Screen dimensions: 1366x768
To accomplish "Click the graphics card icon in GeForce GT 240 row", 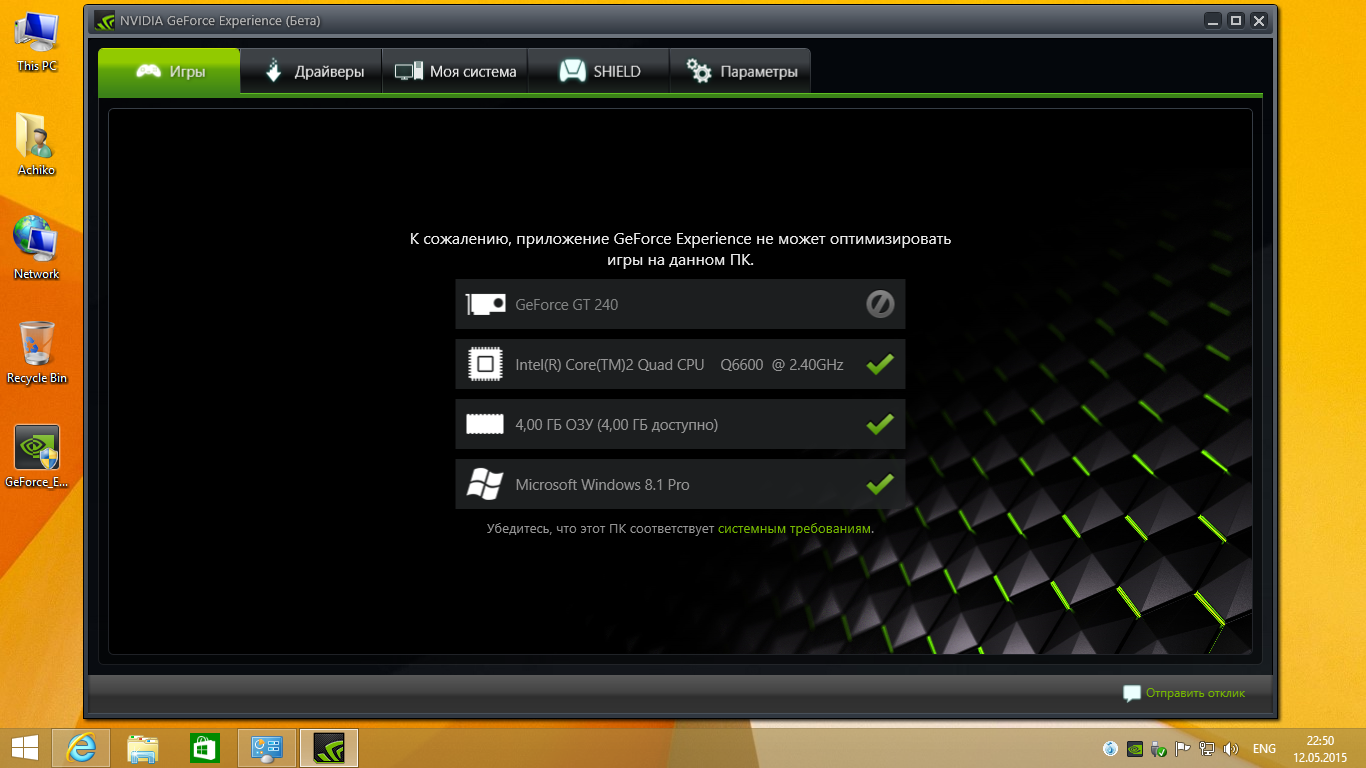I will [486, 304].
